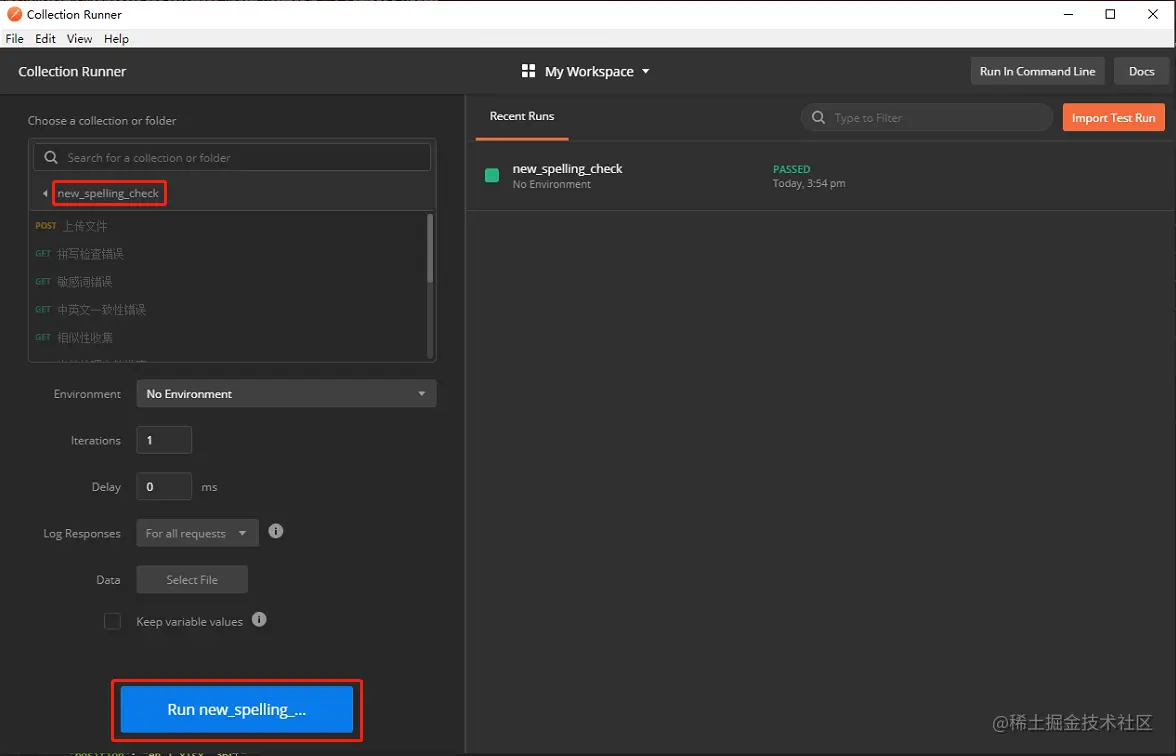The image size is (1176, 756).
Task: Click the Delay input field
Action: tap(164, 487)
